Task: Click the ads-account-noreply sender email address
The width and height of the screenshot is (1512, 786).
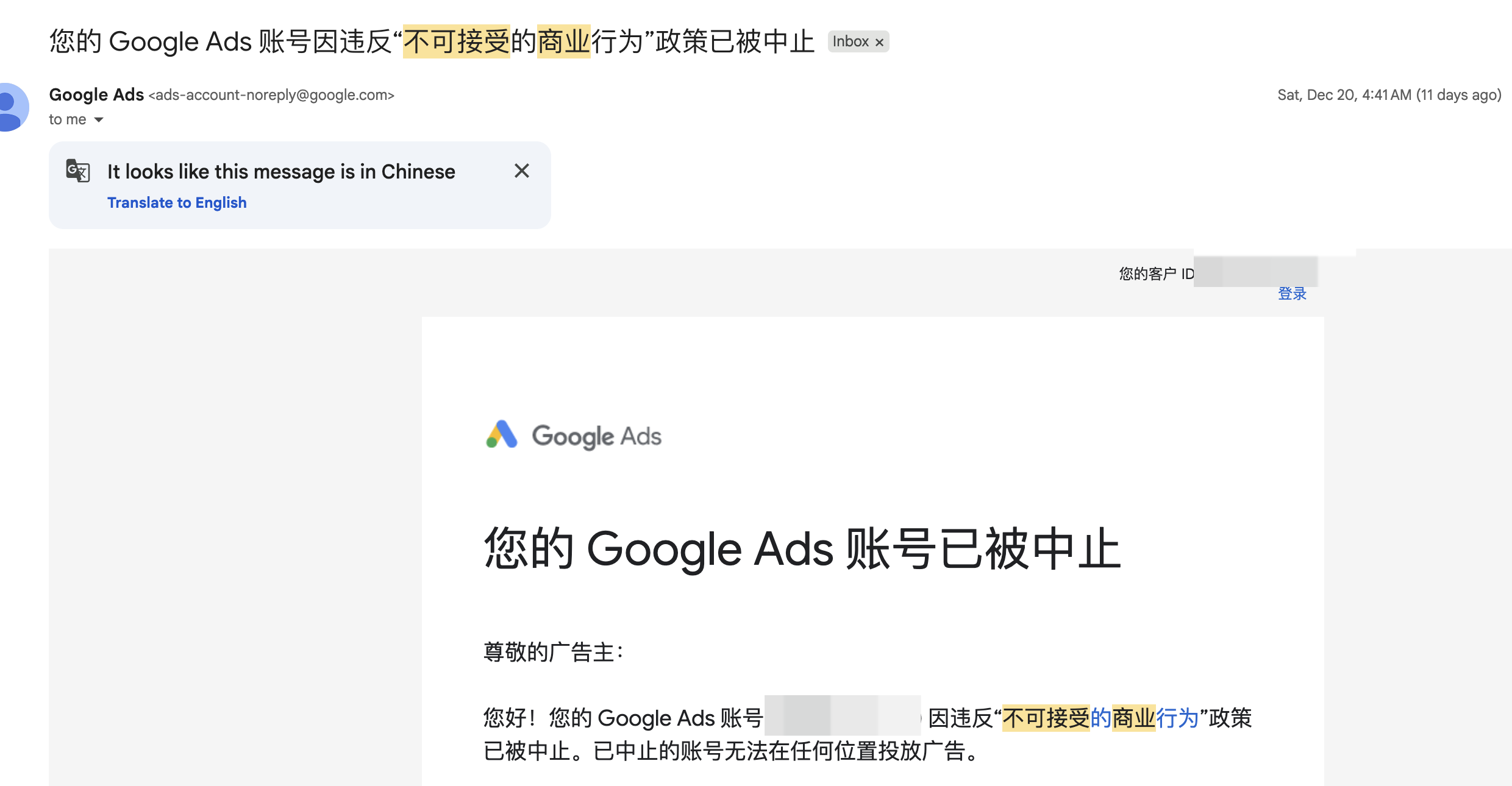Action: (x=271, y=95)
